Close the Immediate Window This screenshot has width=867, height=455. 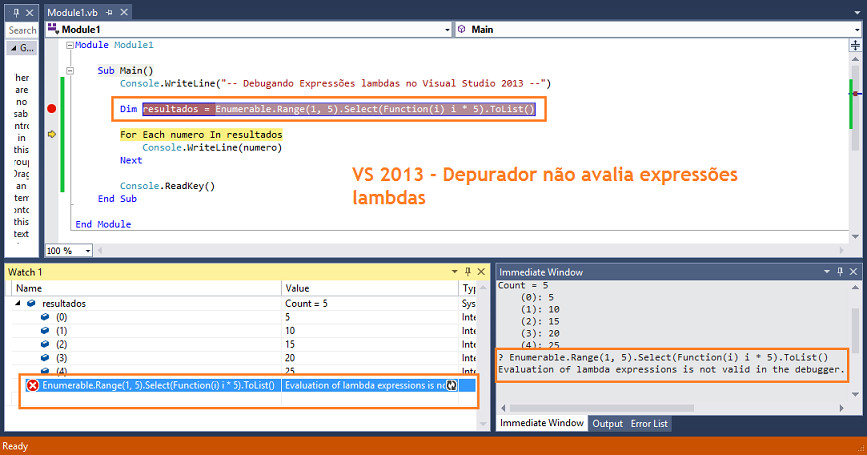click(x=853, y=271)
